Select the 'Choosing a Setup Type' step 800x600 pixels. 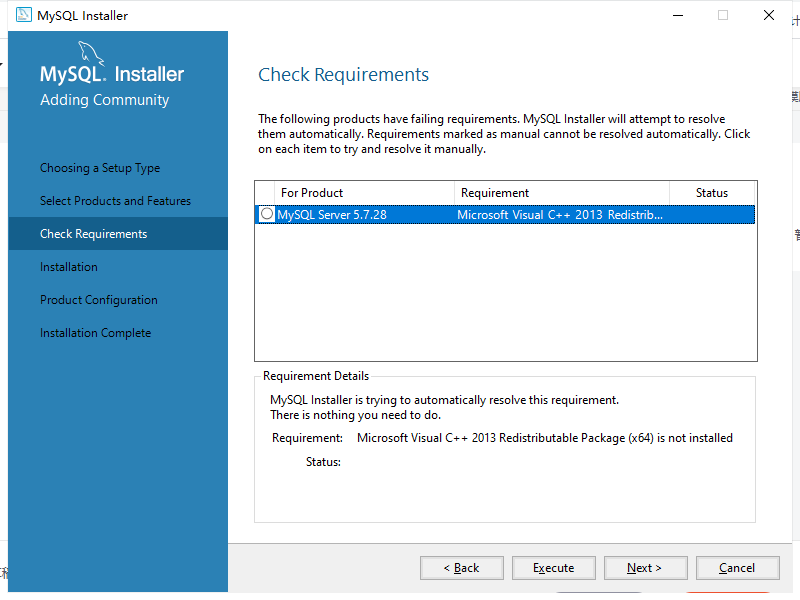click(100, 167)
